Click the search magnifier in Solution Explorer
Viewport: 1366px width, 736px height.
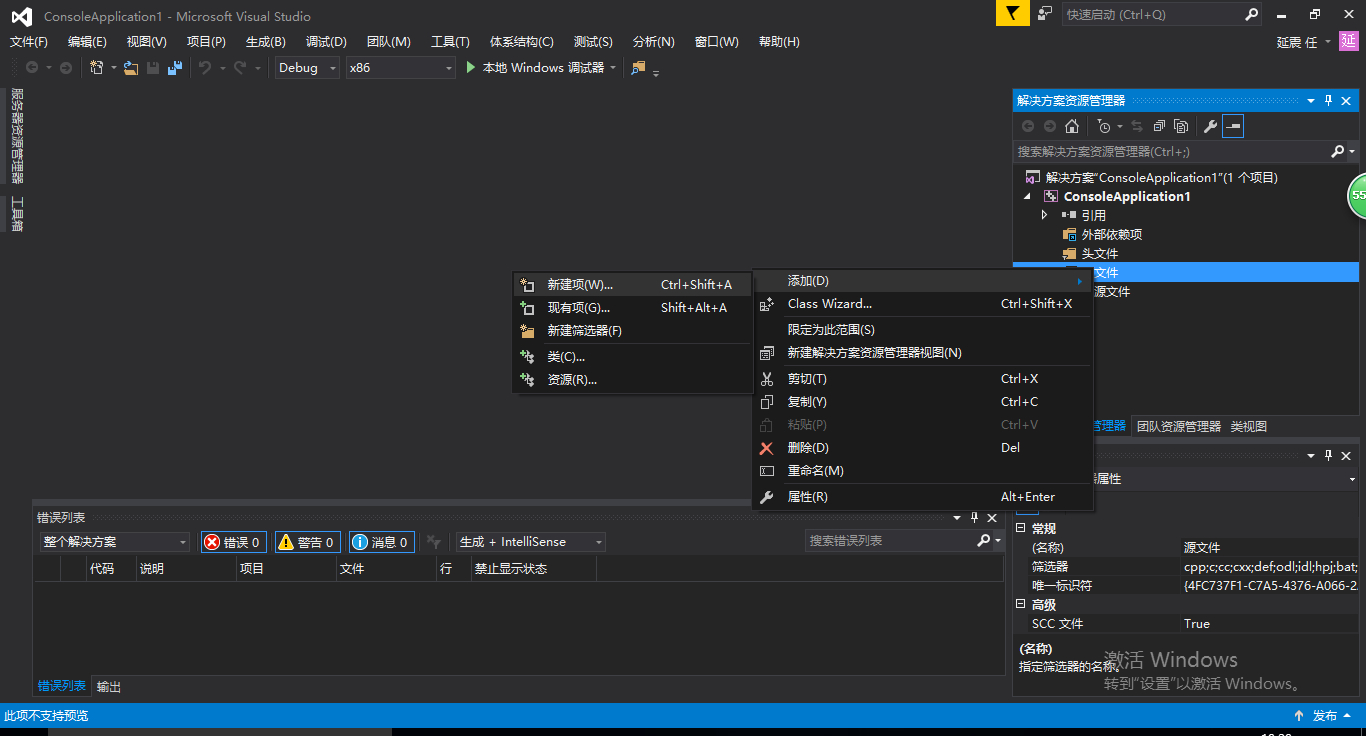1338,152
